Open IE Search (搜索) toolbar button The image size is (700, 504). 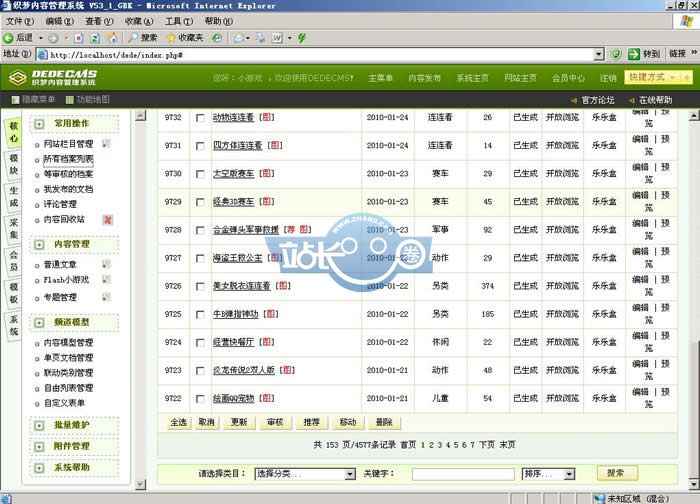143,38
